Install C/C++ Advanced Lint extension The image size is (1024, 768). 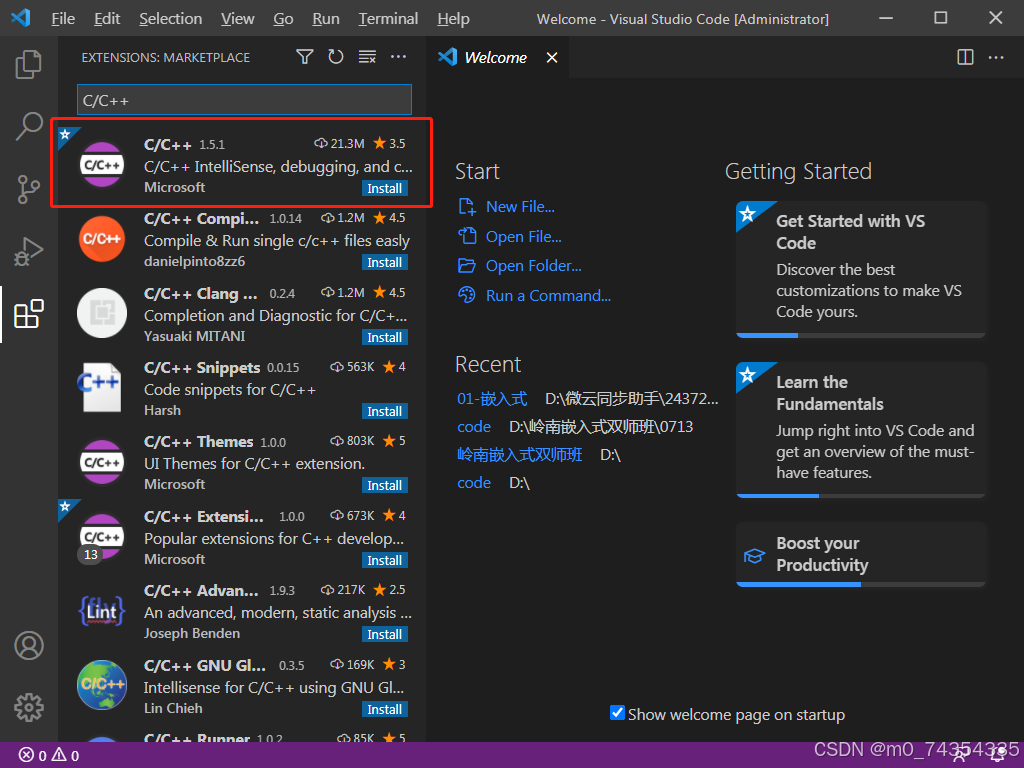385,635
